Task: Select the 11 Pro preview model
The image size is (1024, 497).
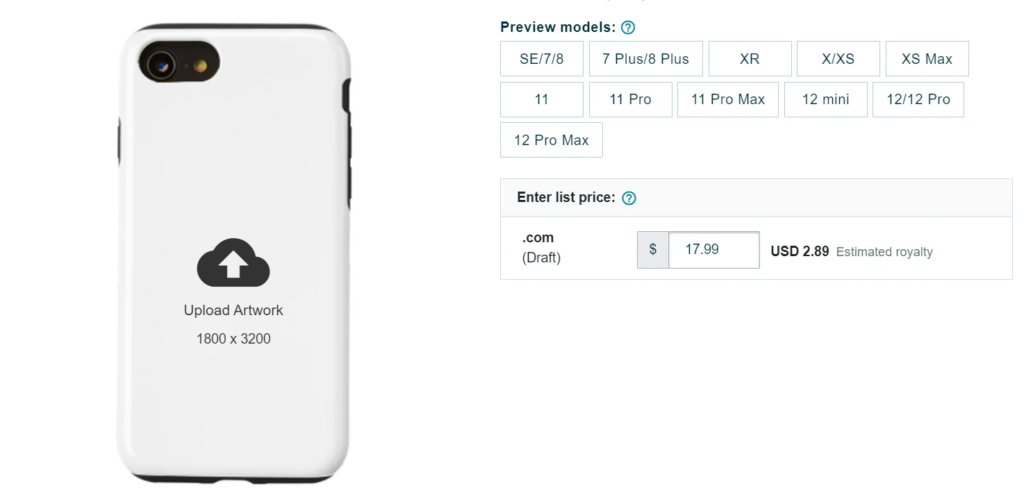Action: point(630,99)
